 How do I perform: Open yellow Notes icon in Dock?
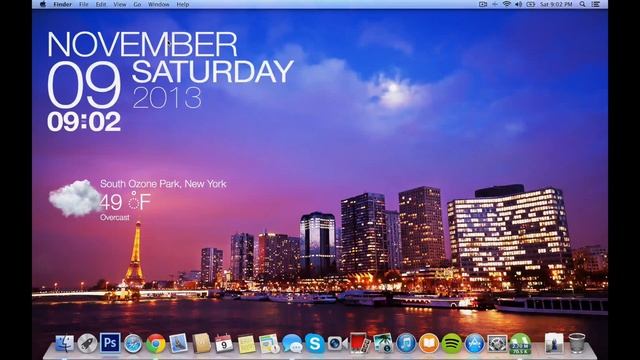(247, 344)
